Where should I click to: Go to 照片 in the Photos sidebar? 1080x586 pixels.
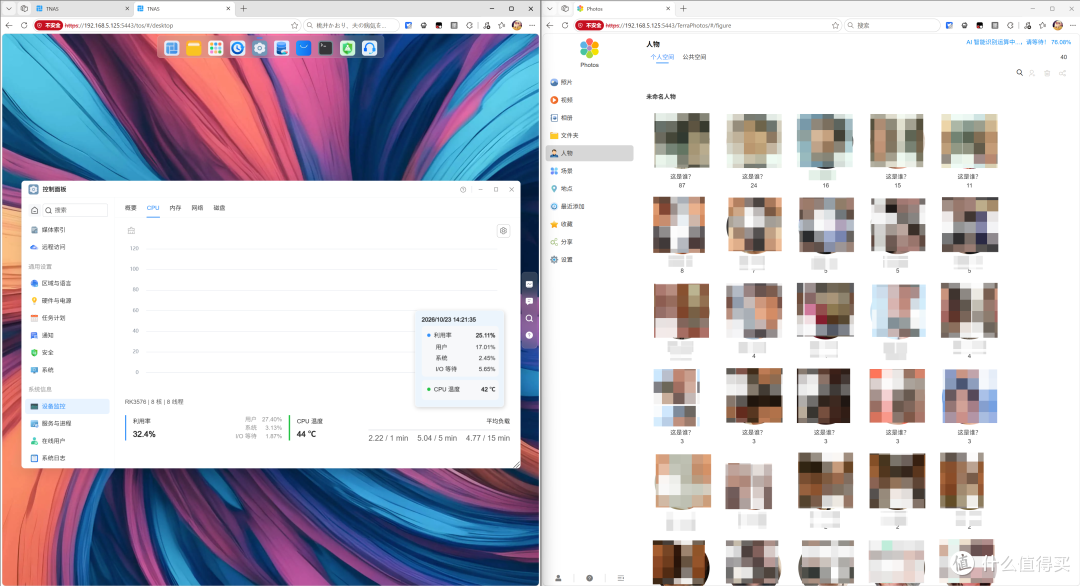tap(590, 82)
